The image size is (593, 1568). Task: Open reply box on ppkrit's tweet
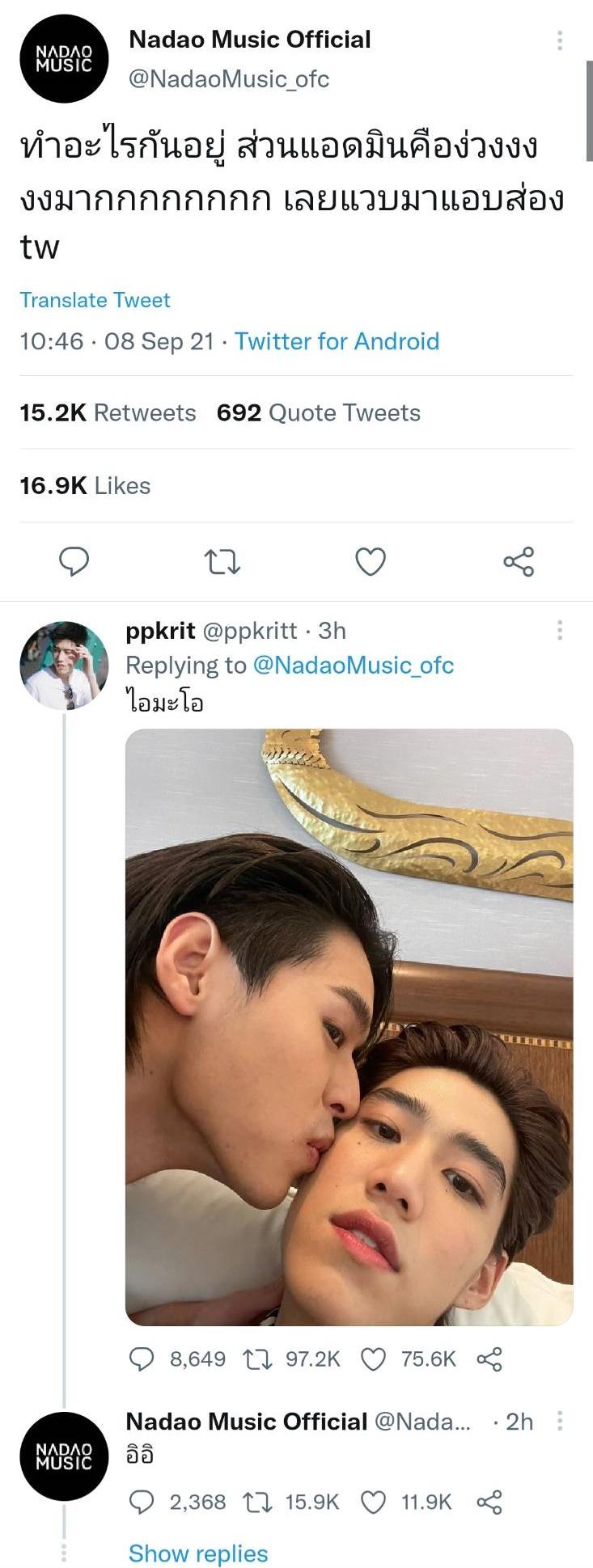(x=142, y=1359)
